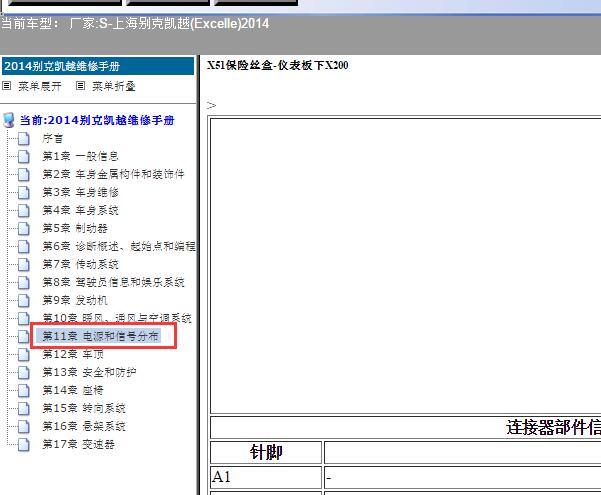Screen dimensions: 601x495
Task: Click the page icon beside 第4章 车身系统
Action: [23, 211]
